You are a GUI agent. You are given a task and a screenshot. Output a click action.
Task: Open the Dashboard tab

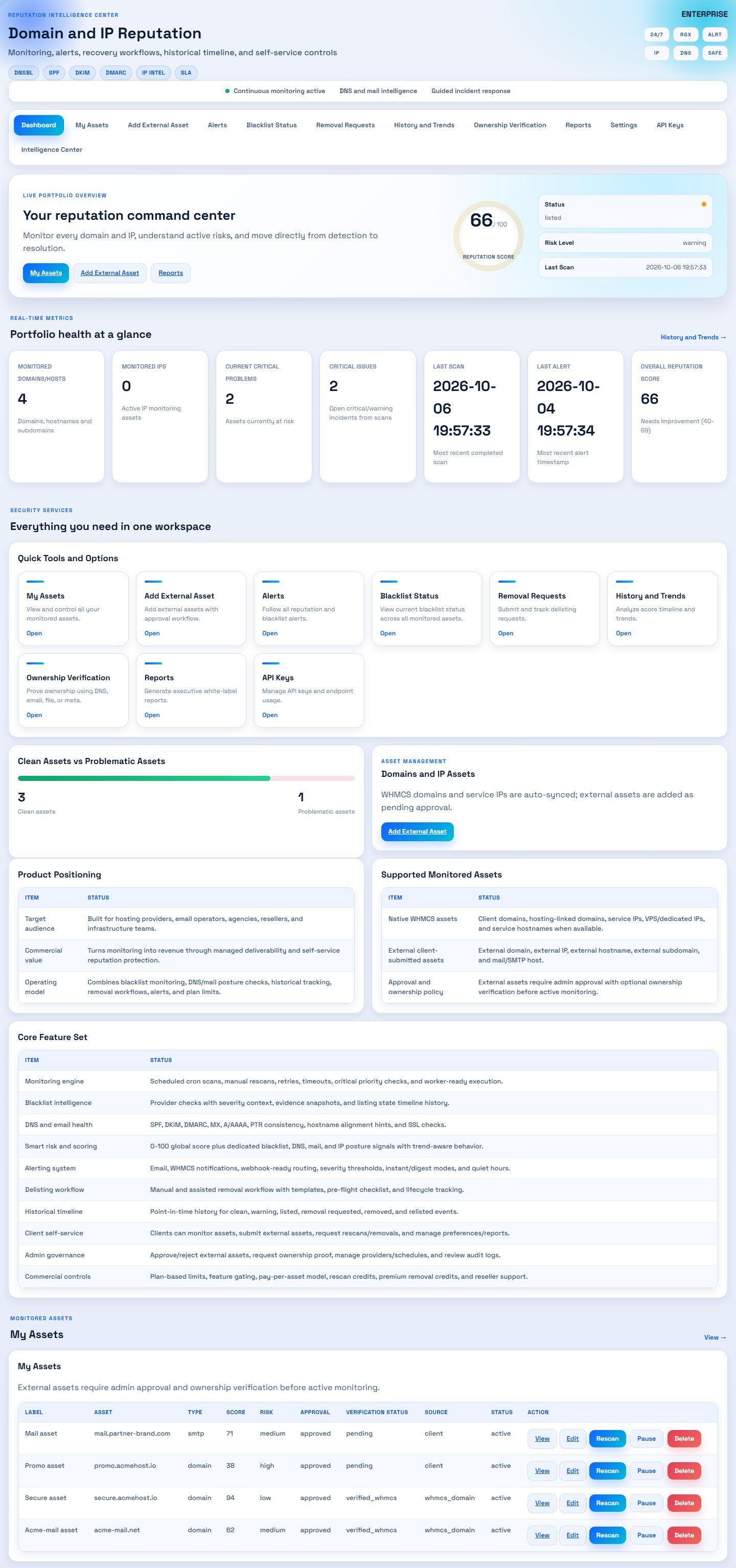point(38,125)
